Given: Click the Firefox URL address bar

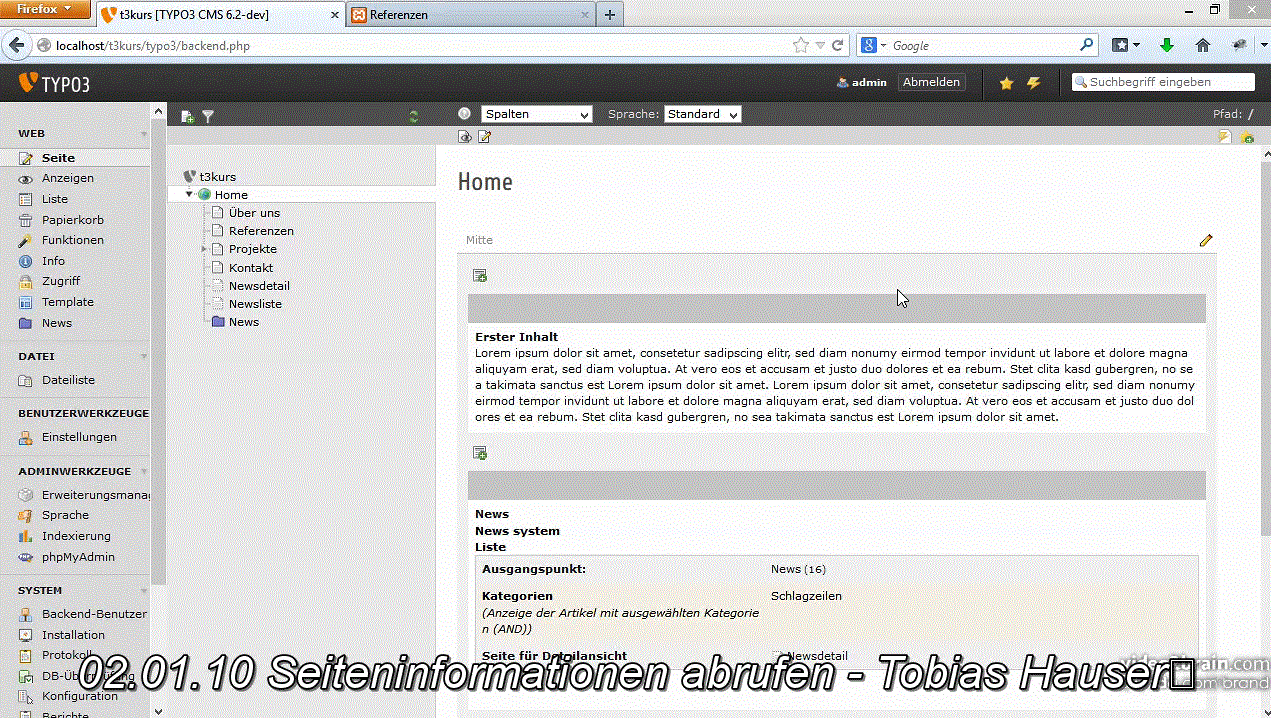Looking at the screenshot, I should [x=420, y=45].
